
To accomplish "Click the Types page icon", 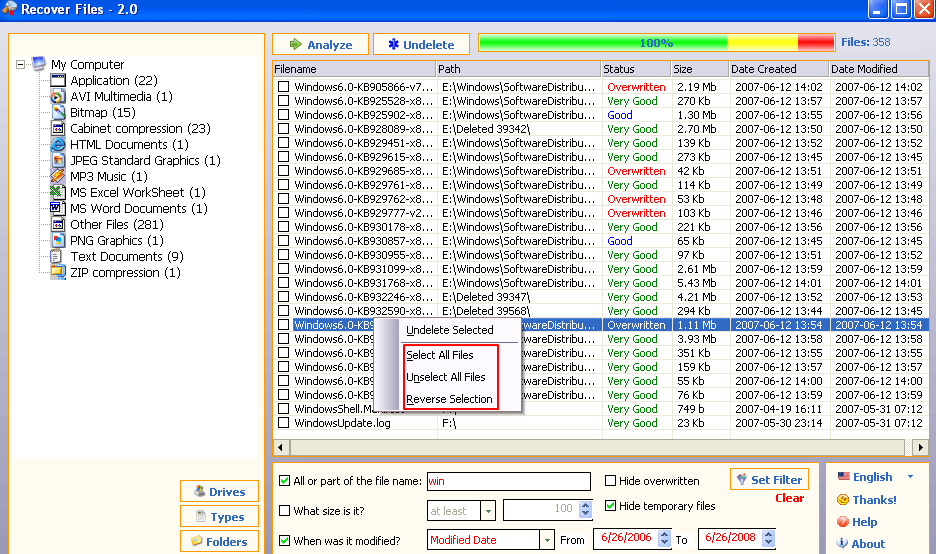I will click(201, 516).
